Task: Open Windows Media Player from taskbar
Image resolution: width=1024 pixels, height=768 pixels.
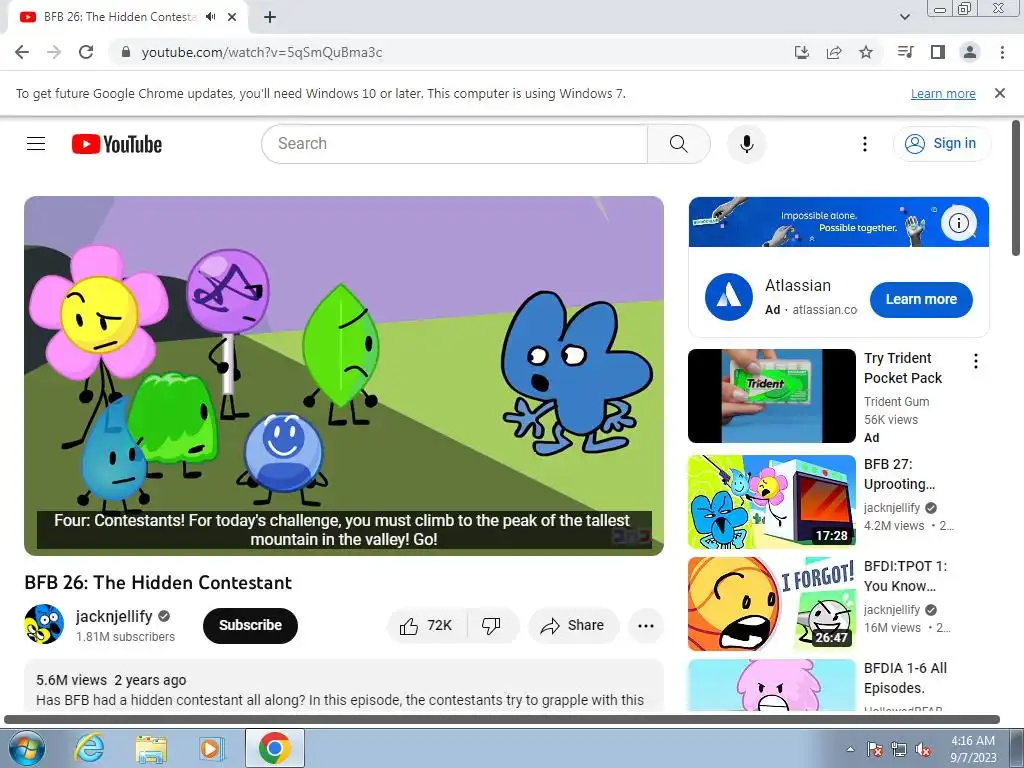Action: tap(212, 748)
